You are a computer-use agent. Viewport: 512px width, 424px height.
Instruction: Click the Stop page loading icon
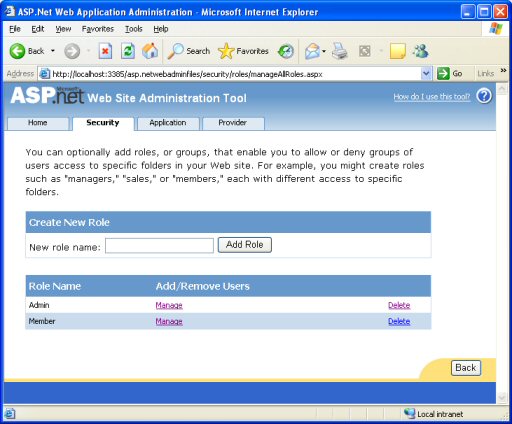pyautogui.click(x=105, y=51)
